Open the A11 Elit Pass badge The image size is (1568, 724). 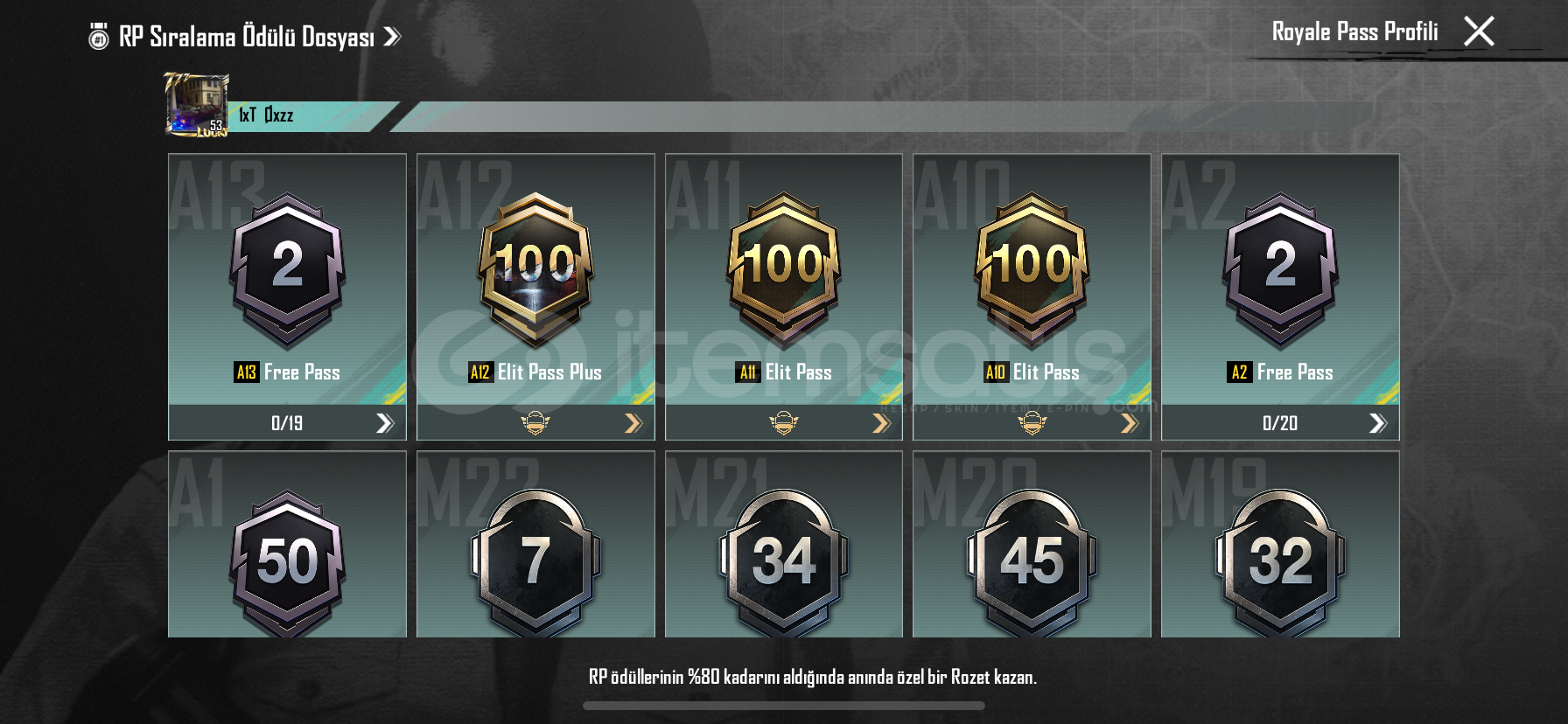[x=784, y=271]
